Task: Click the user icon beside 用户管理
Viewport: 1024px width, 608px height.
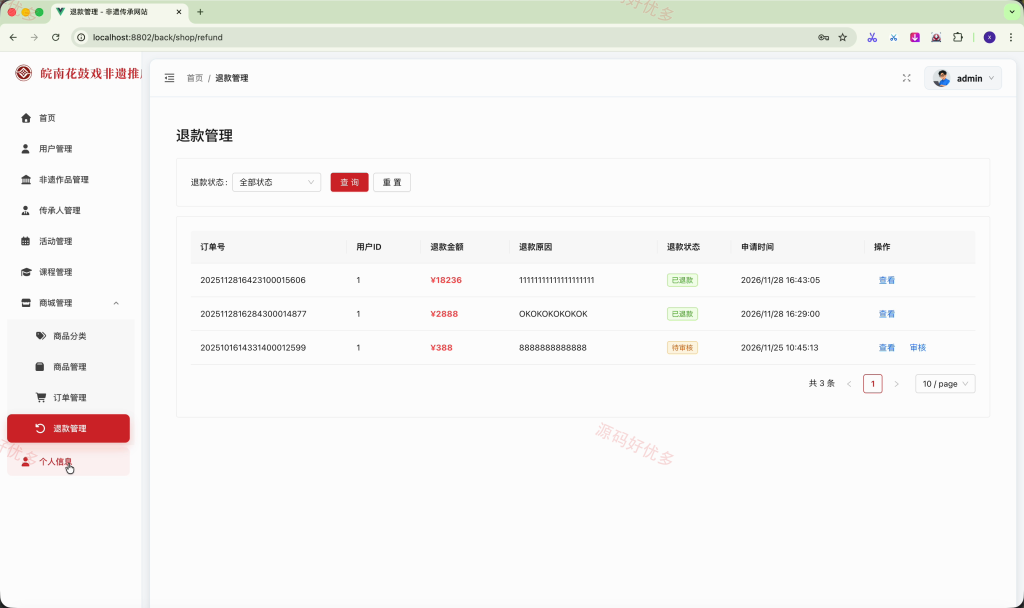Action: tap(25, 149)
